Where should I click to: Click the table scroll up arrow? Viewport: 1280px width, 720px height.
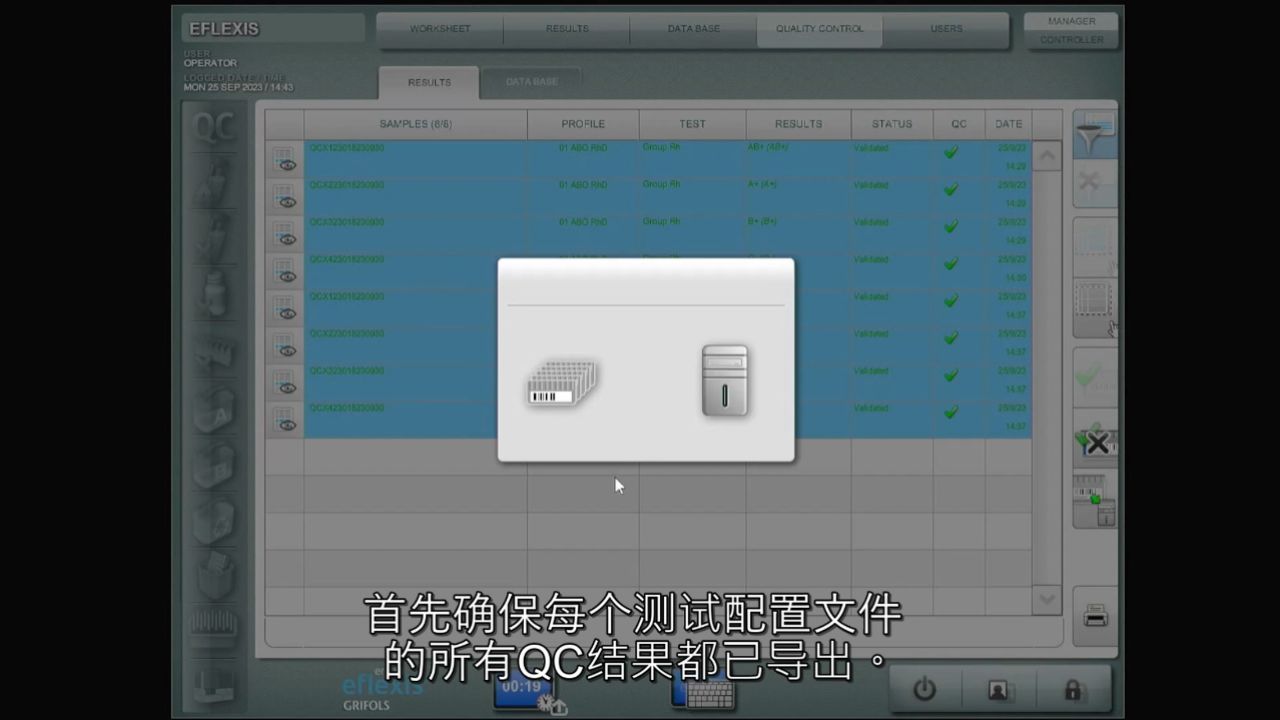point(1047,155)
